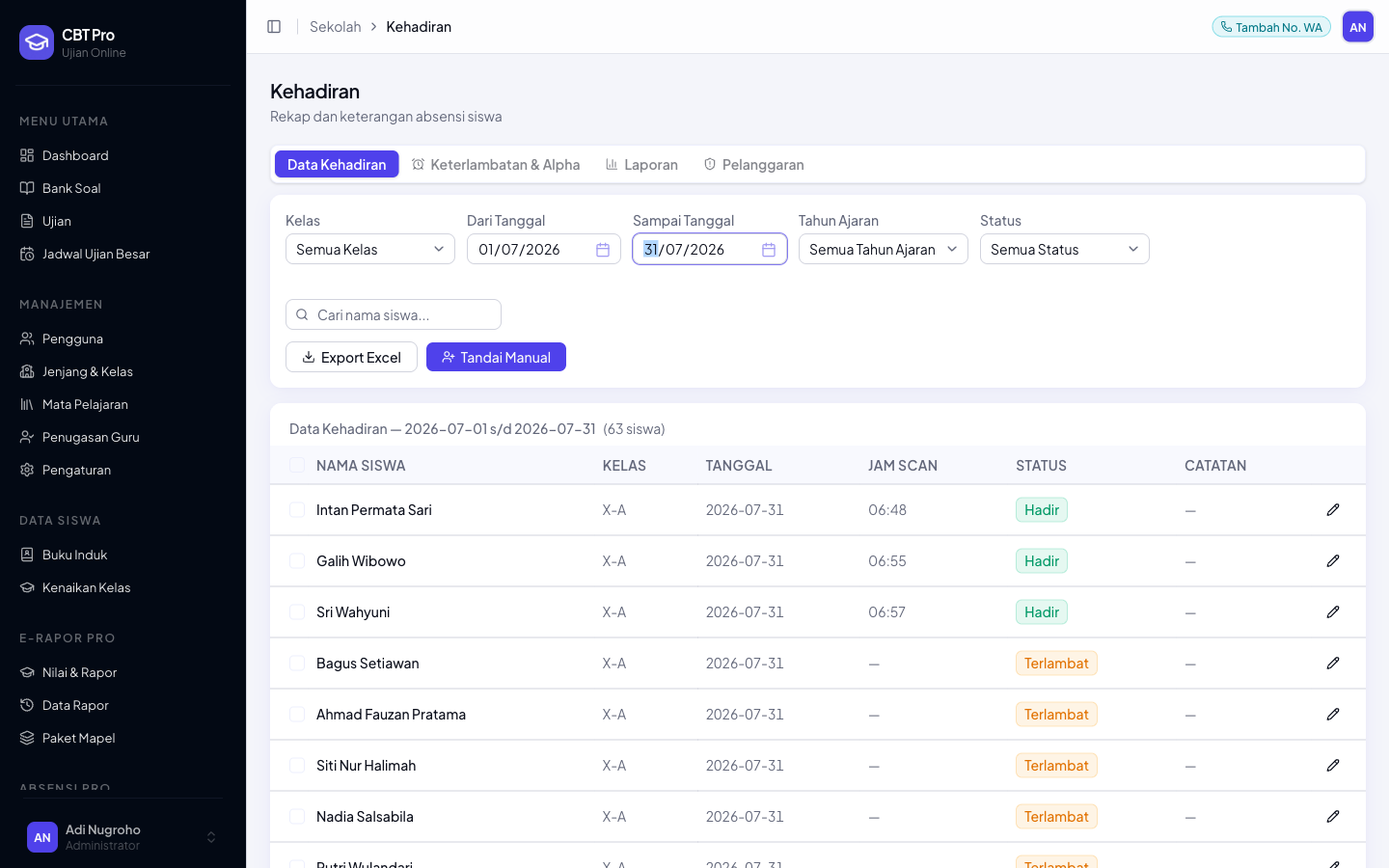
Task: Toggle the sidebar panel icon
Action: pos(274,27)
